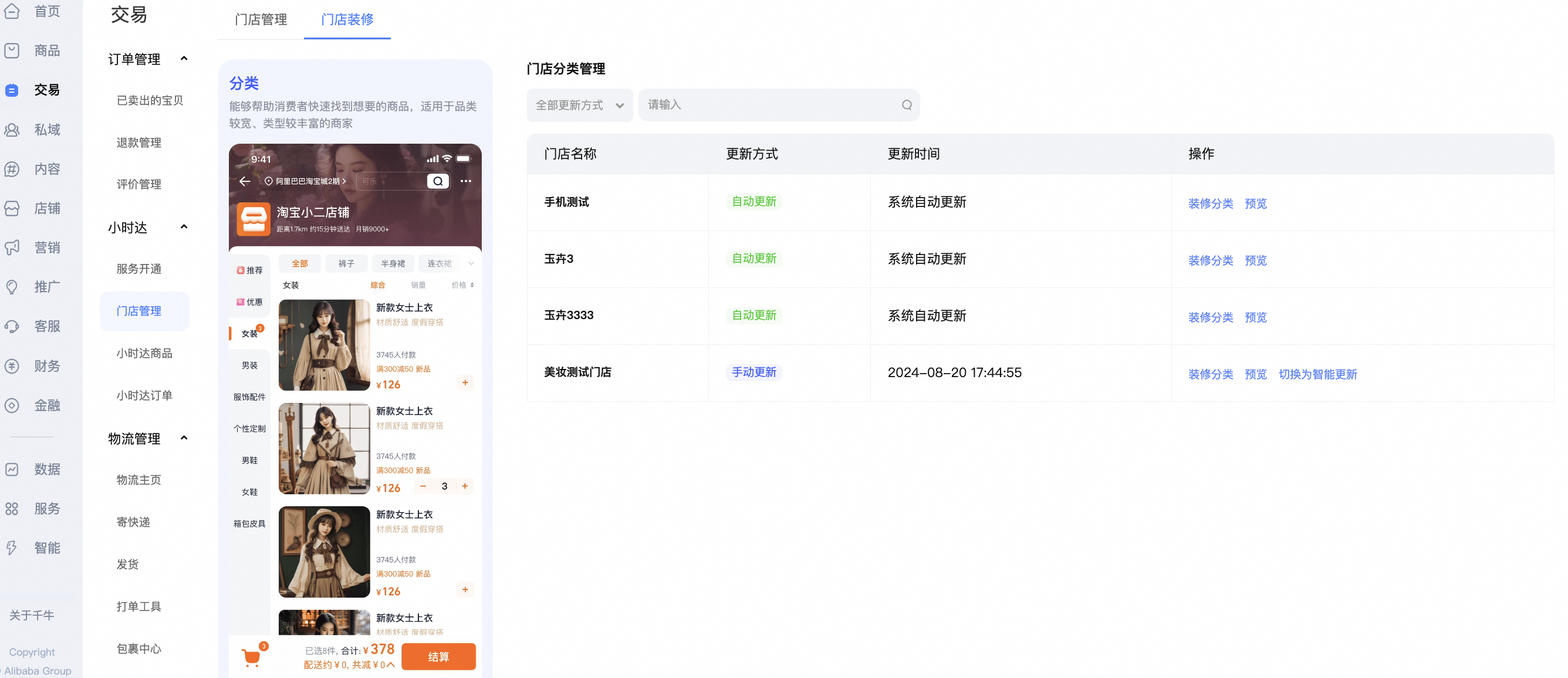This screenshot has width=1568, height=678.
Task: Switch to the 门店装修 tab
Action: pos(347,19)
